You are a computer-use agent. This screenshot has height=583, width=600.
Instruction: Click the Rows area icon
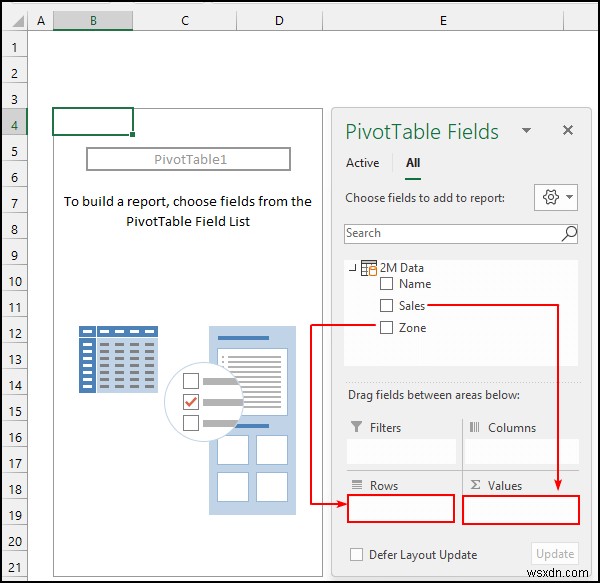357,485
